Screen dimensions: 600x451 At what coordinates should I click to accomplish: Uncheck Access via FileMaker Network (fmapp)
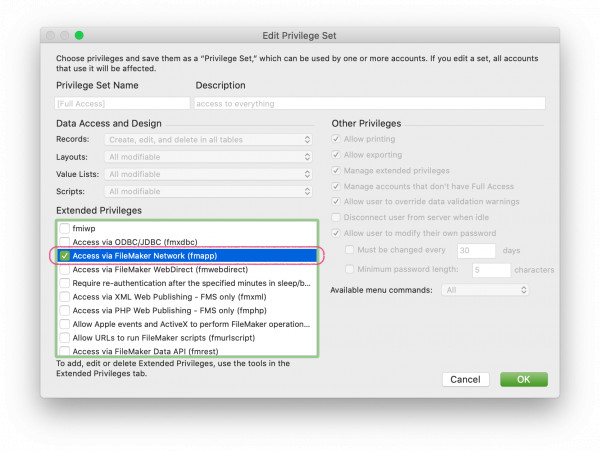(65, 256)
